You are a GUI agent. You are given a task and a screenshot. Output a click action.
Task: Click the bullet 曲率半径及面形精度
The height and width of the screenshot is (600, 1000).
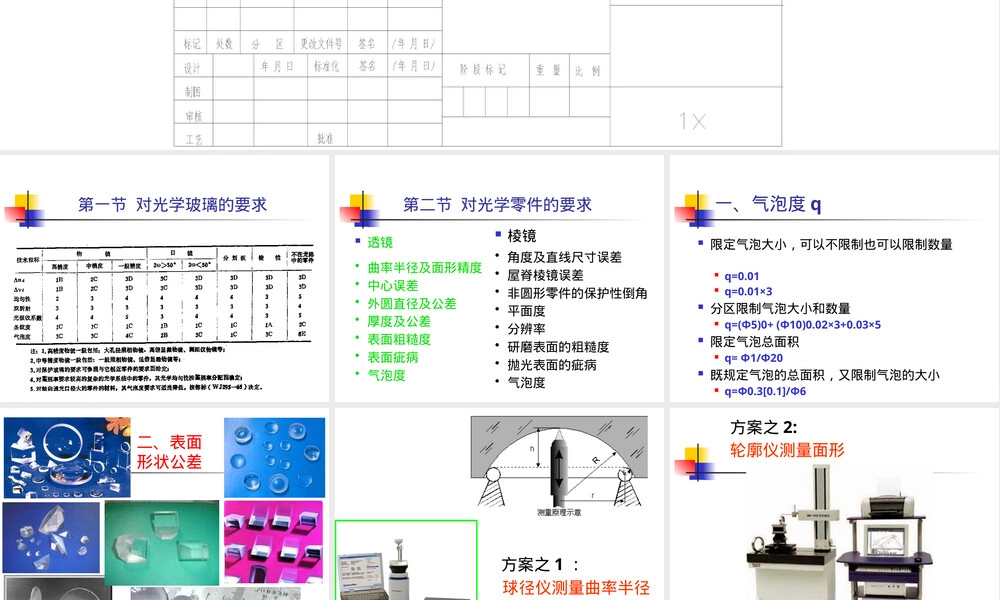point(425,268)
